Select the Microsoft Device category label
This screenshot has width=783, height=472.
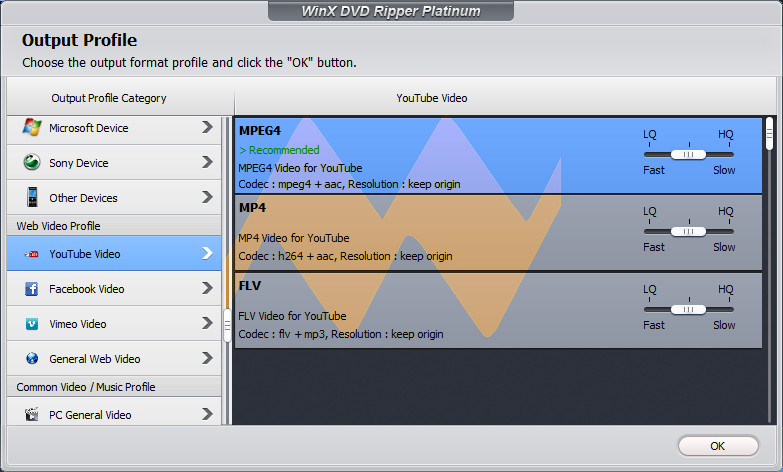click(x=88, y=128)
